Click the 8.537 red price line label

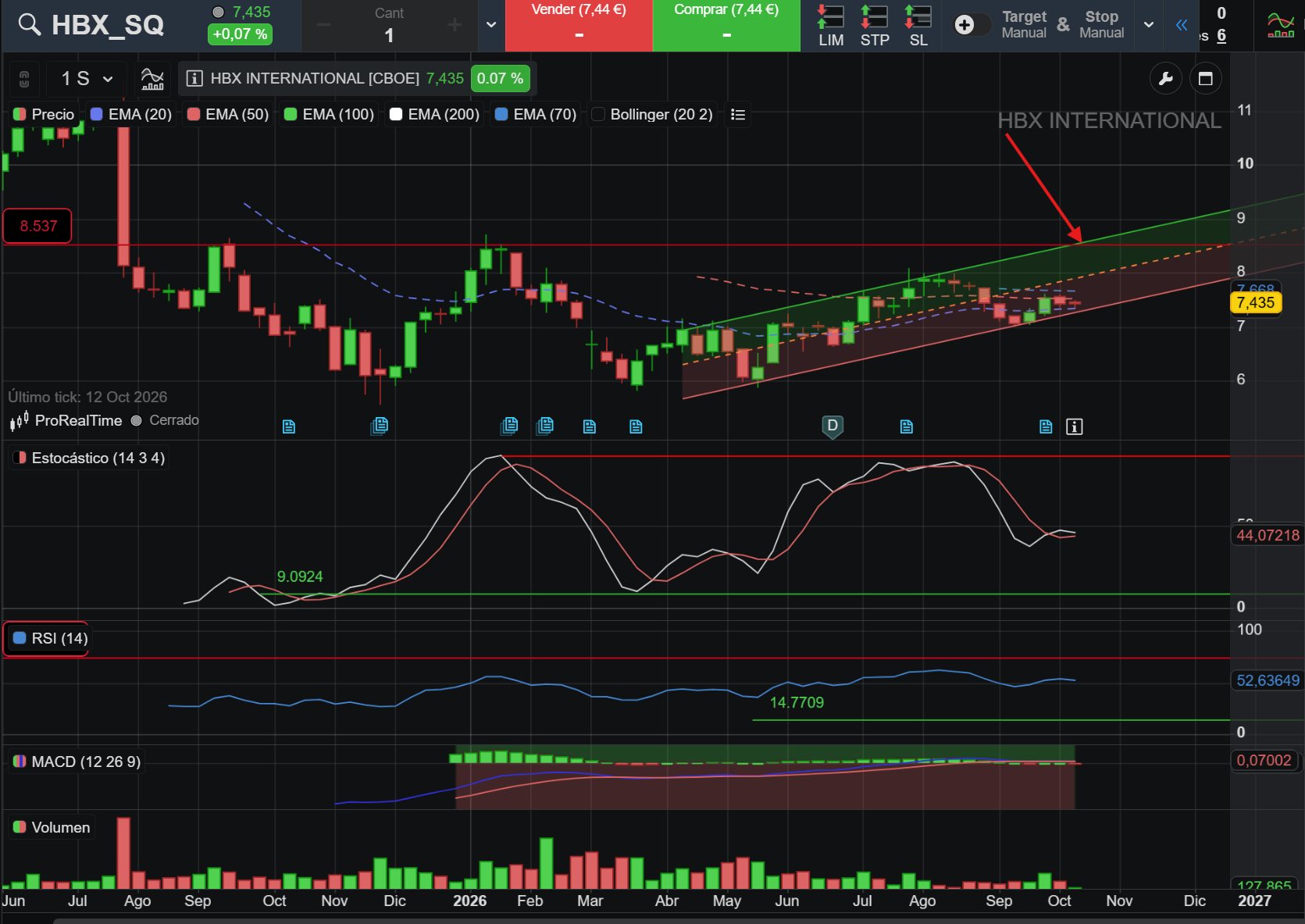point(38,227)
